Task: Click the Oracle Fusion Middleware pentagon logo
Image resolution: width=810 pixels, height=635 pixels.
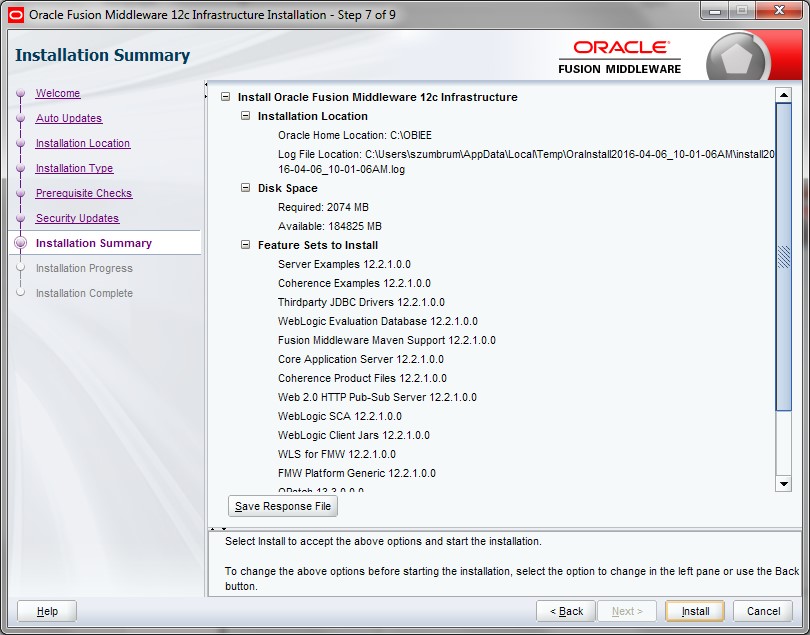Action: click(738, 59)
